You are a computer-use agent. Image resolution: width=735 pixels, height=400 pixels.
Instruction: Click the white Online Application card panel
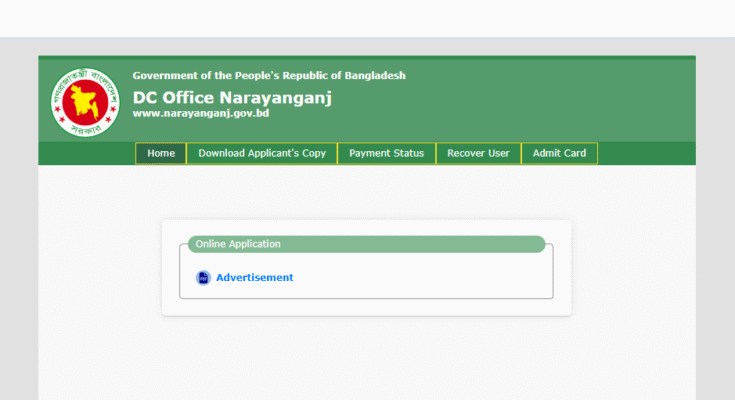pos(366,306)
